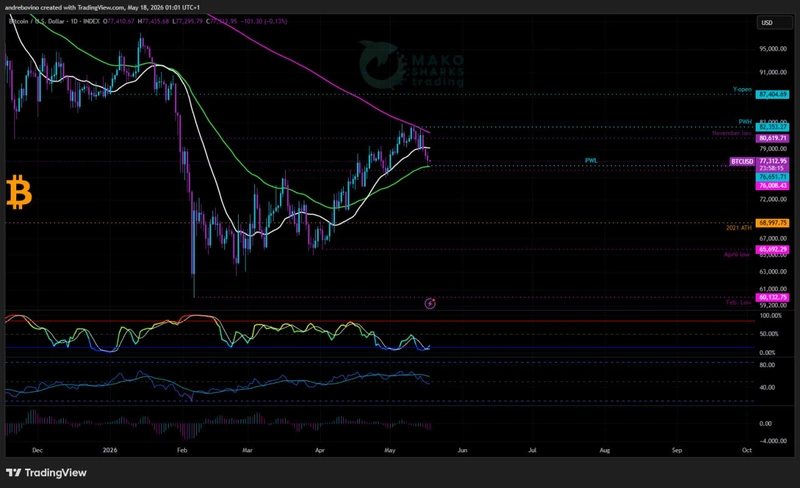Click the 2026 label on time axis
The image size is (800, 488).
[110, 450]
